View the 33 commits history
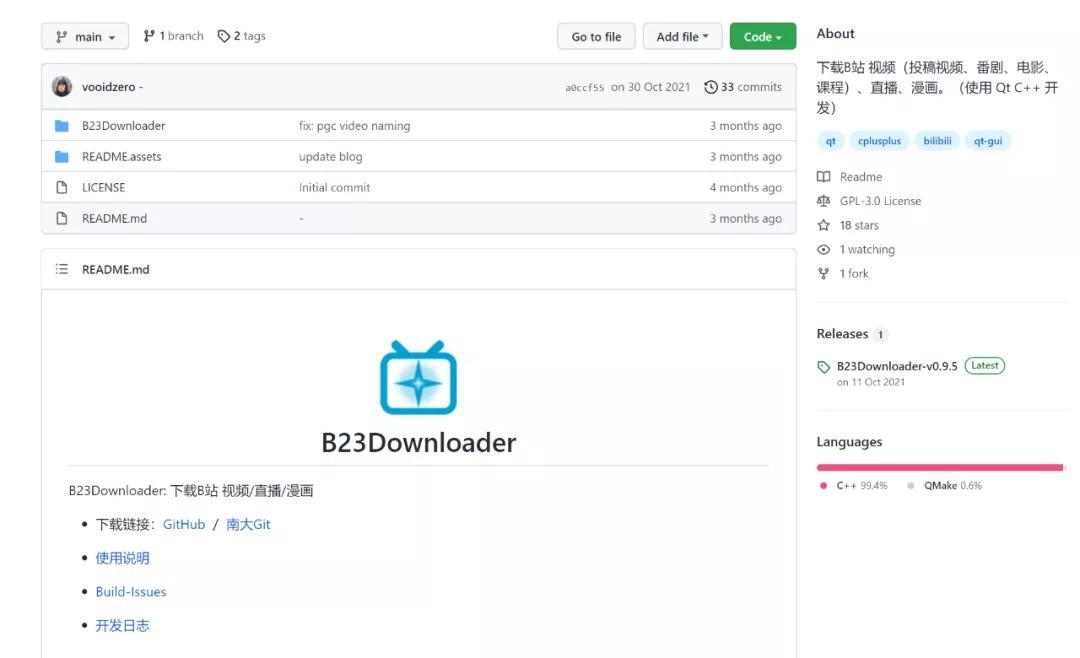This screenshot has width=1080, height=658. (743, 87)
